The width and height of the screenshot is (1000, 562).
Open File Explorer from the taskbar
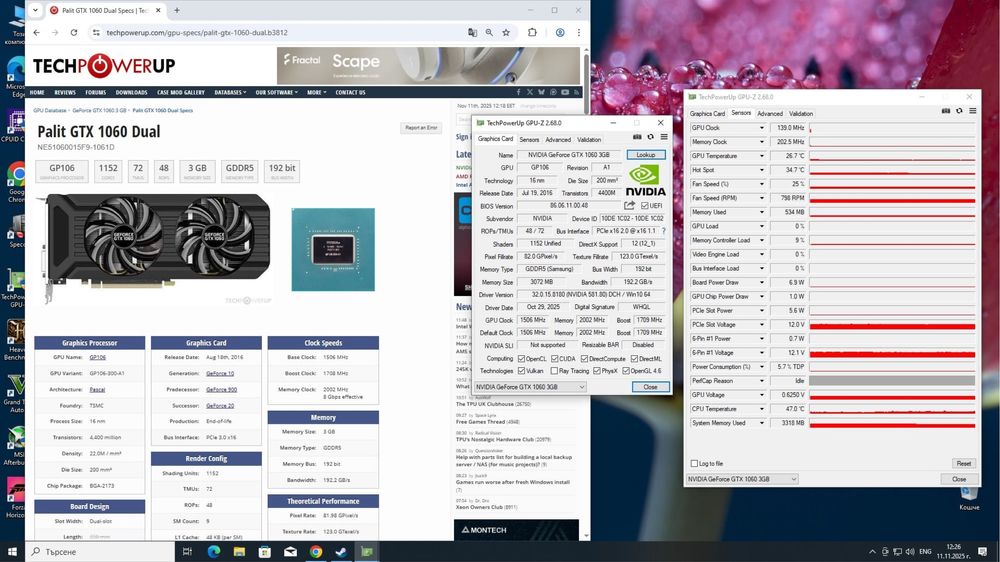pos(239,552)
